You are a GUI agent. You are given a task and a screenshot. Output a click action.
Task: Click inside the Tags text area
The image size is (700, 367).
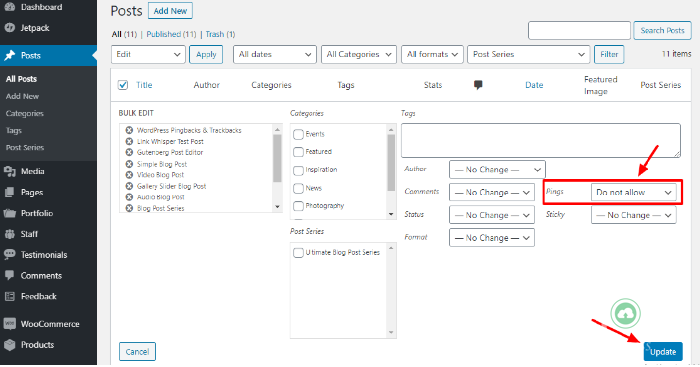tap(541, 141)
